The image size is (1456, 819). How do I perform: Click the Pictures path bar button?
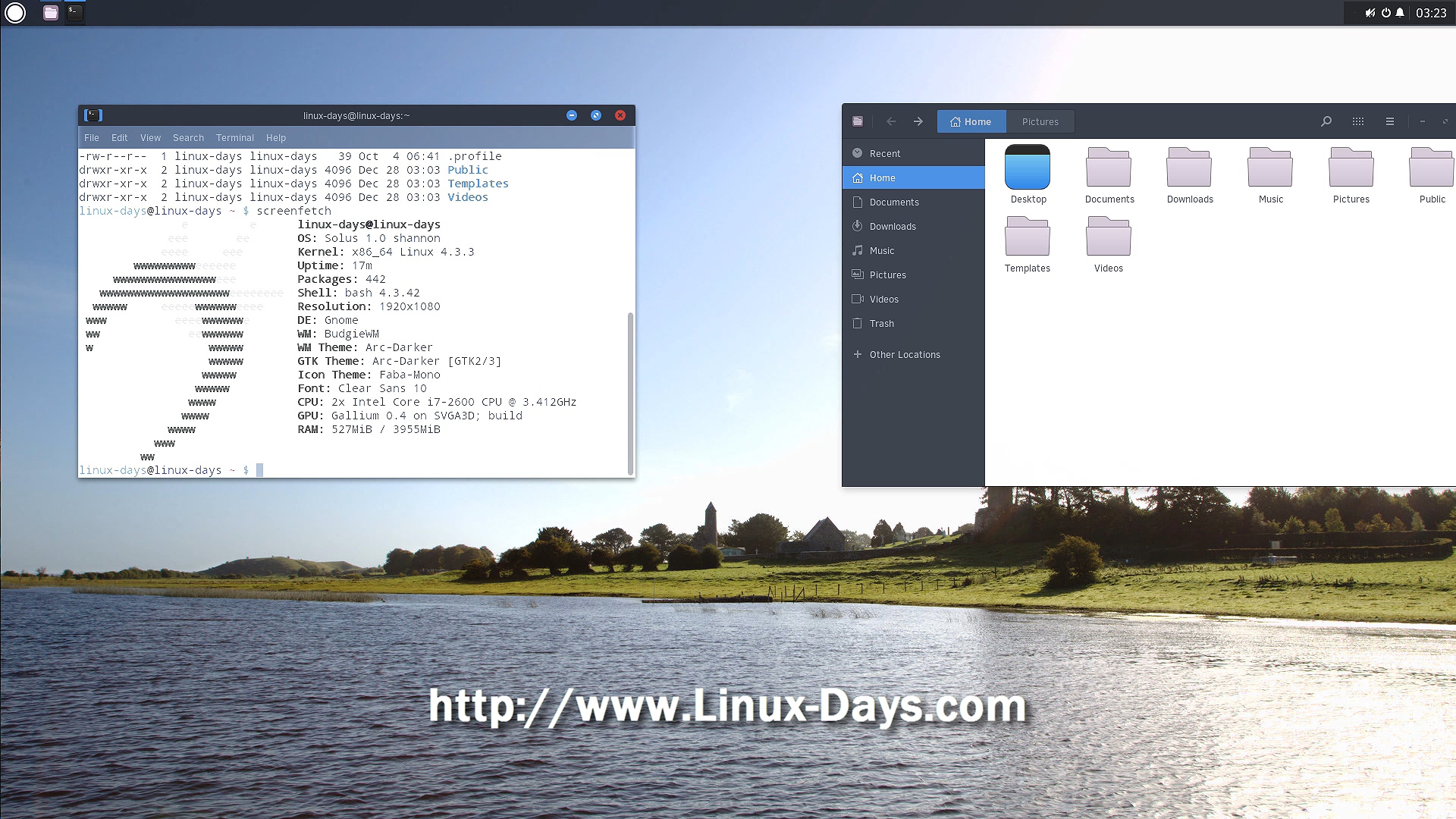(1040, 121)
